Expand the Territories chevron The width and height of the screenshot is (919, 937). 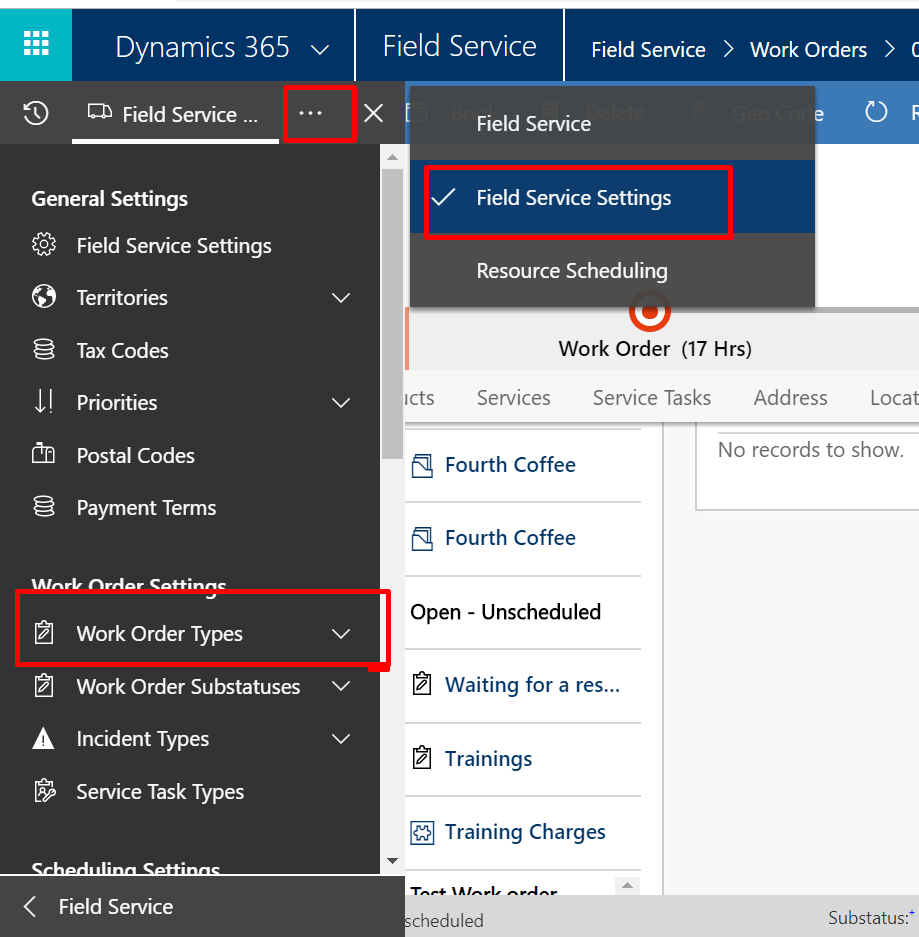coord(341,298)
